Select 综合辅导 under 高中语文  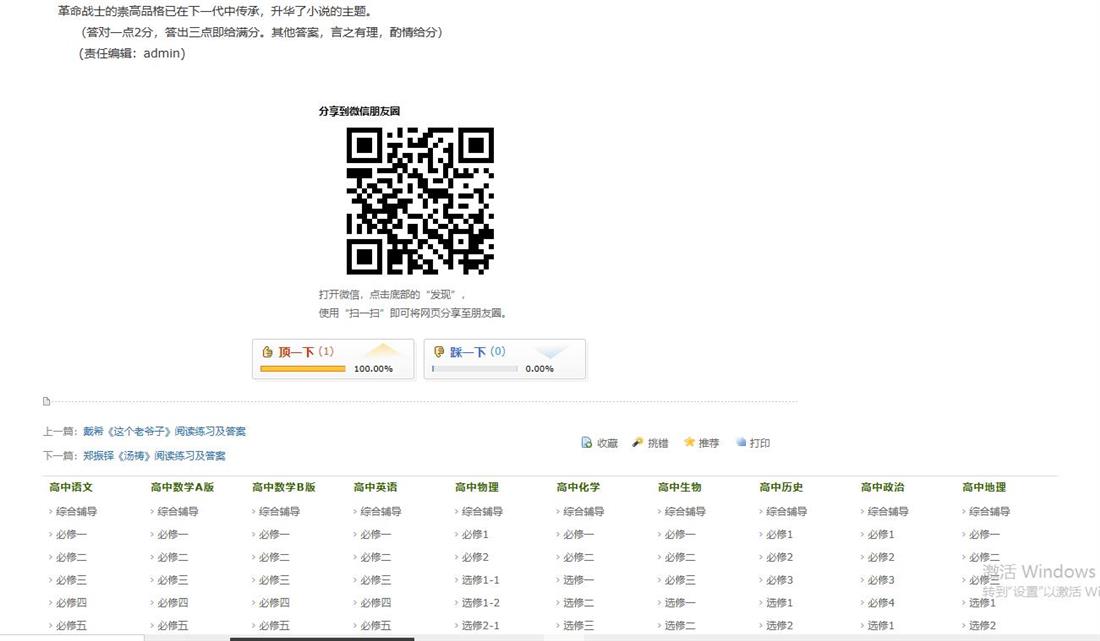tap(76, 511)
